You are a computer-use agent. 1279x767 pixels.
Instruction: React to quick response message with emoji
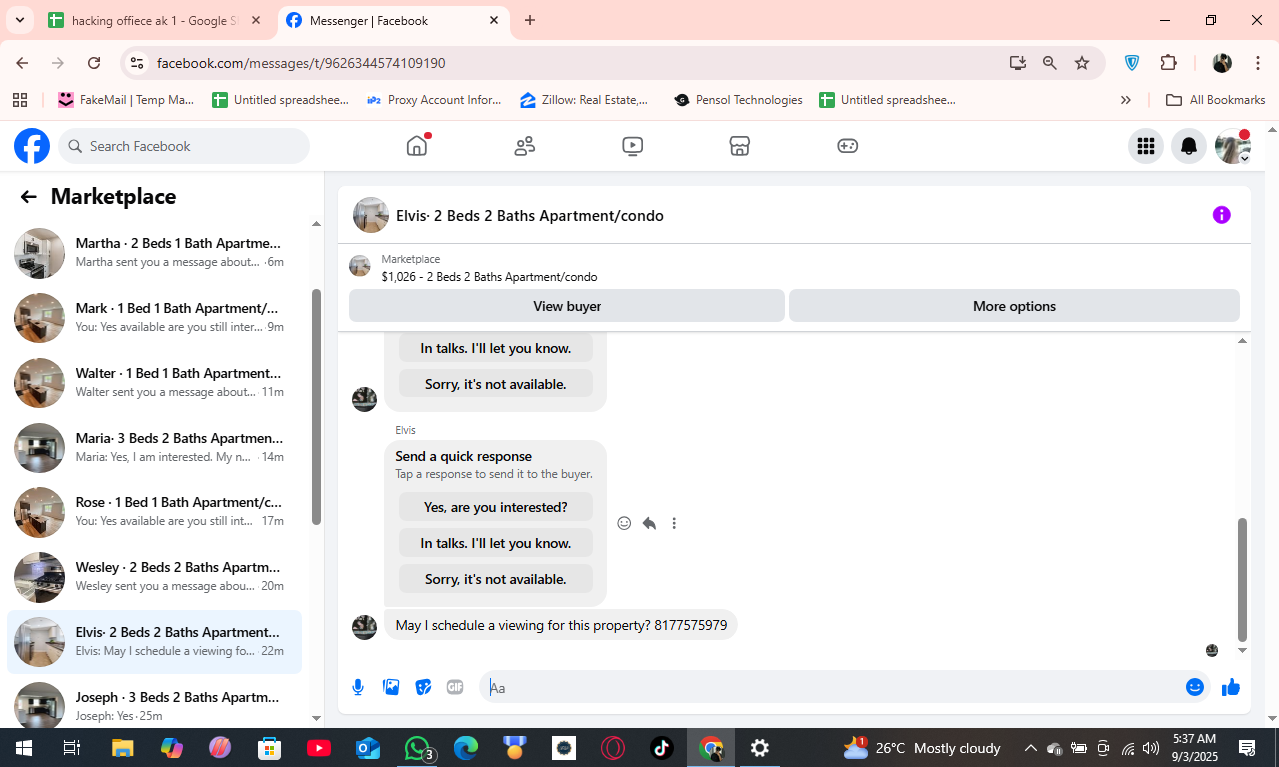[x=624, y=523]
